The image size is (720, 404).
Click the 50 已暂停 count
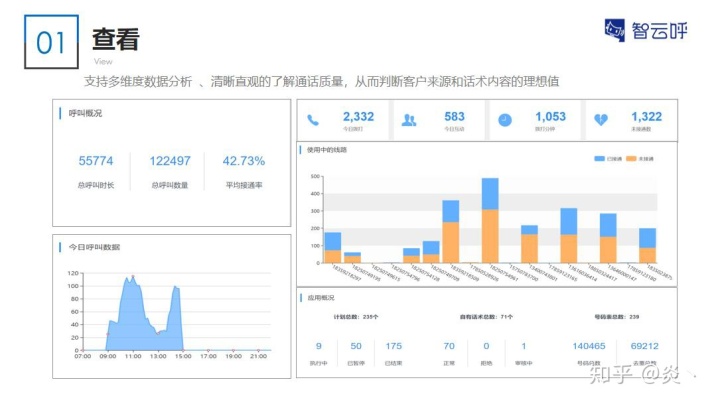coord(356,346)
